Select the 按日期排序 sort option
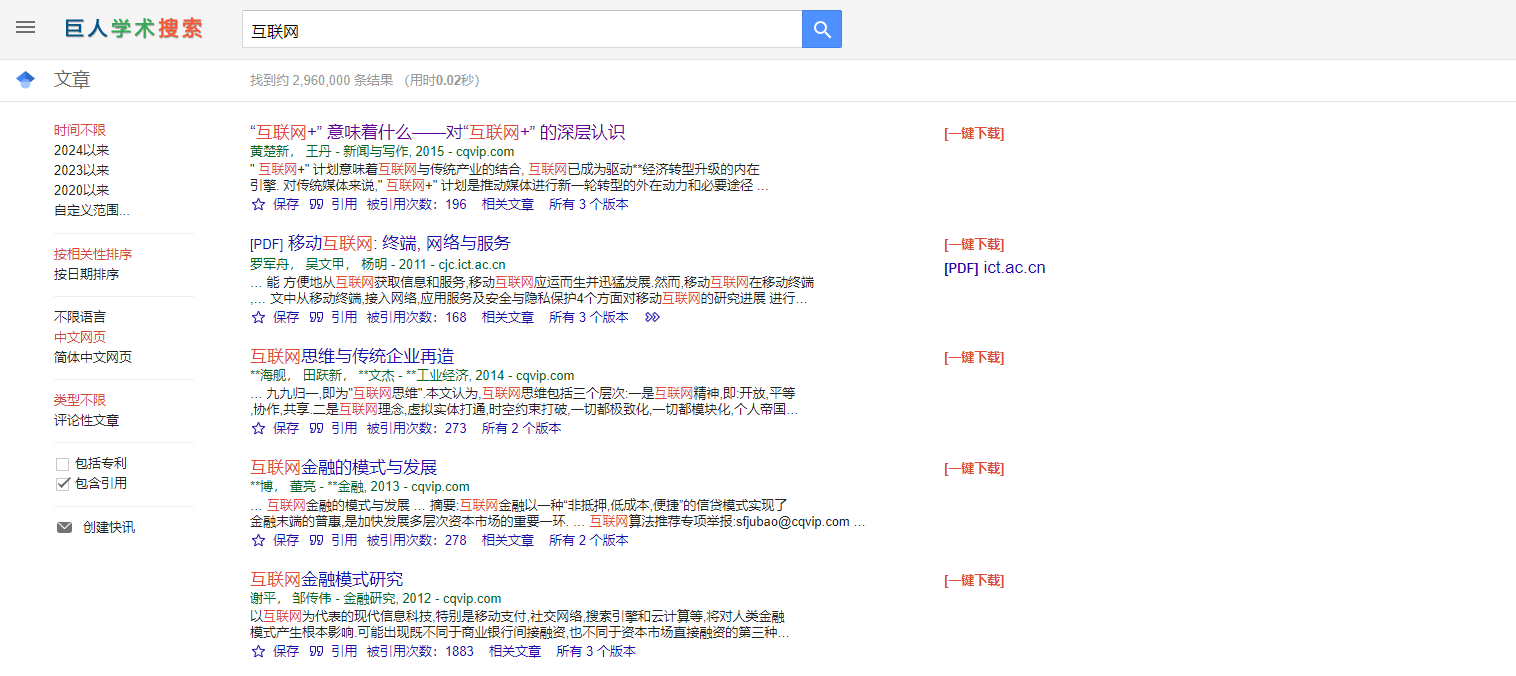The image size is (1516, 676). pos(86,274)
